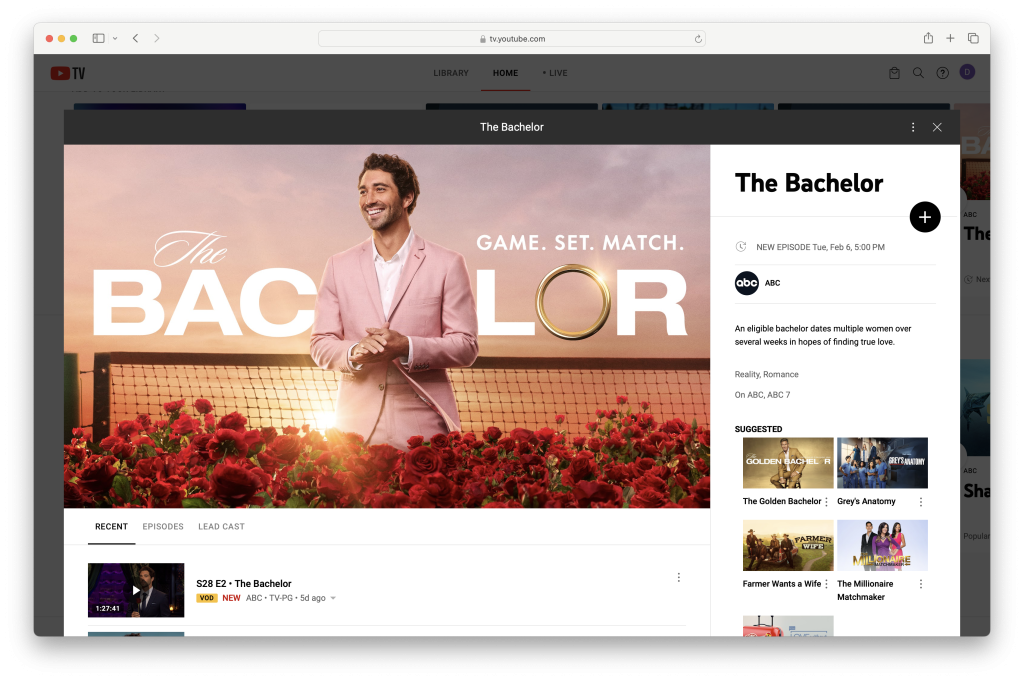Click the Safari sidebar toggle icon

(99, 39)
